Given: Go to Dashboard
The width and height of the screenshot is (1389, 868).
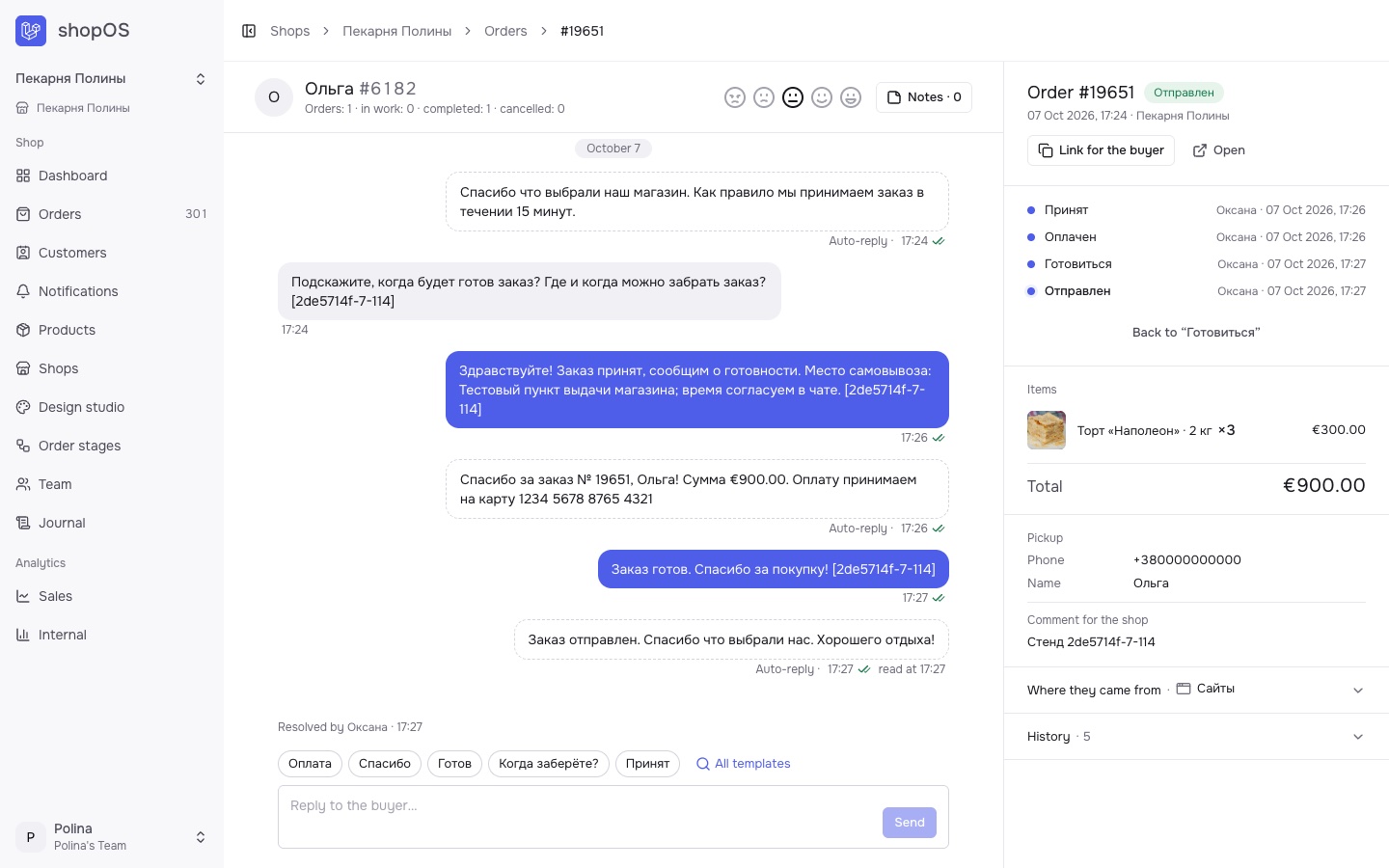Looking at the screenshot, I should point(111,176).
